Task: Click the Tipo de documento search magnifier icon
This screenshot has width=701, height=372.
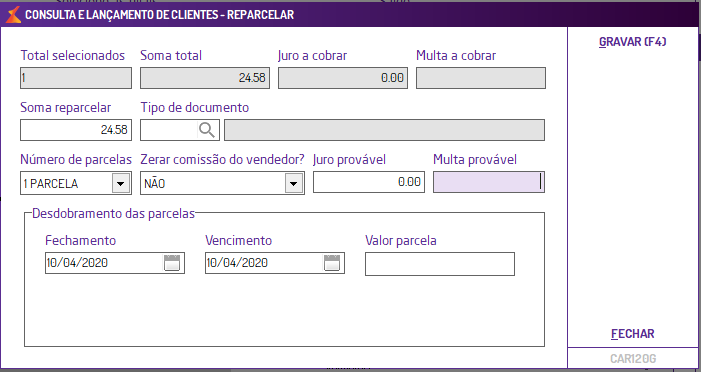Action: (x=207, y=130)
